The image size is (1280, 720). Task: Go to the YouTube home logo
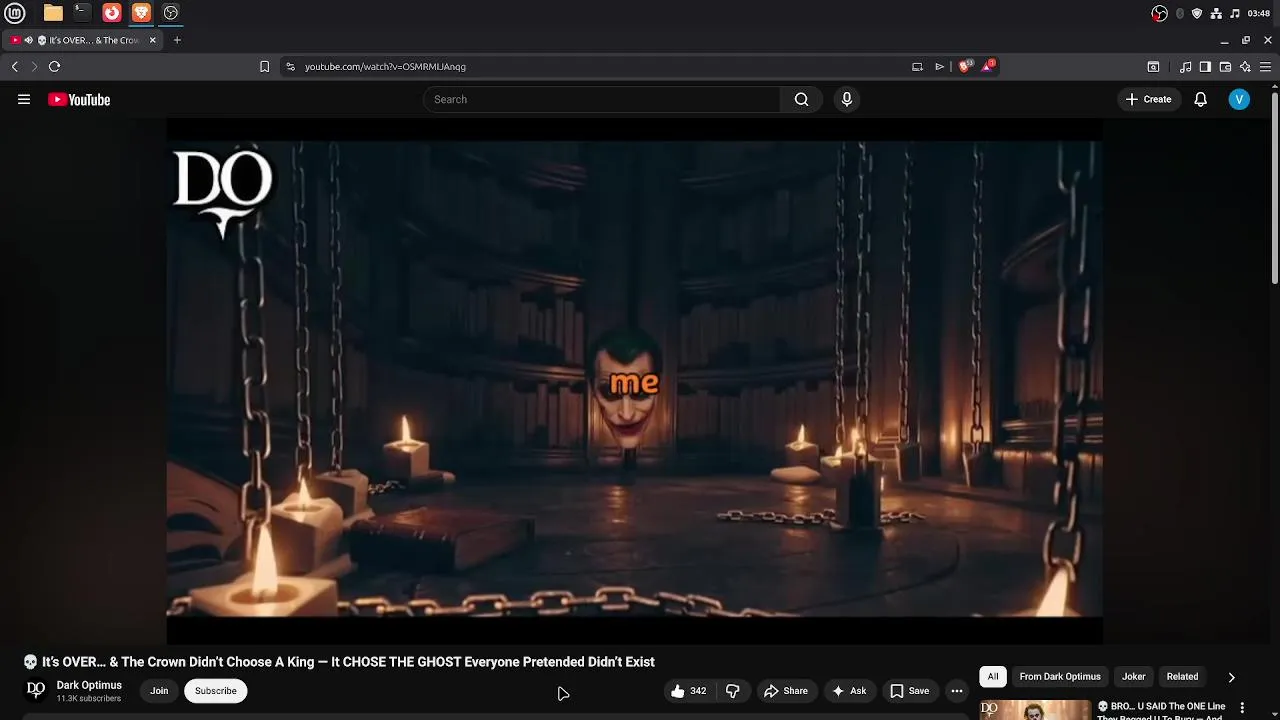[x=79, y=99]
